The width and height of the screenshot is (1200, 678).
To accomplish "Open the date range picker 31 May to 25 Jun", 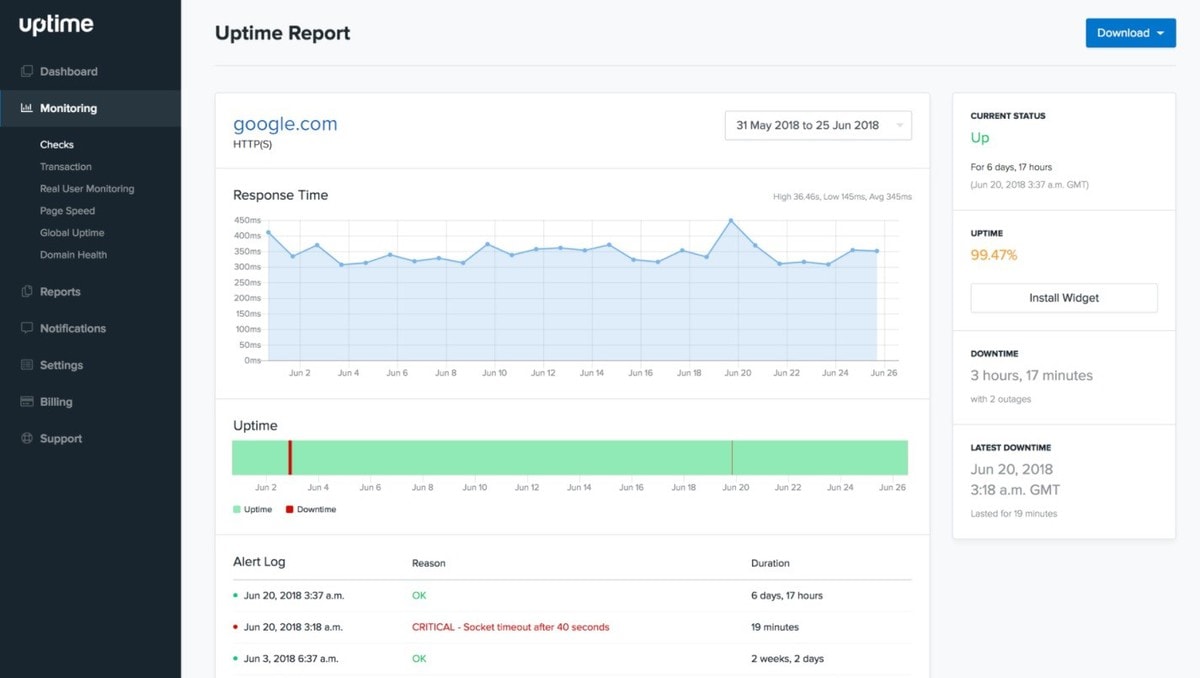I will [x=818, y=126].
